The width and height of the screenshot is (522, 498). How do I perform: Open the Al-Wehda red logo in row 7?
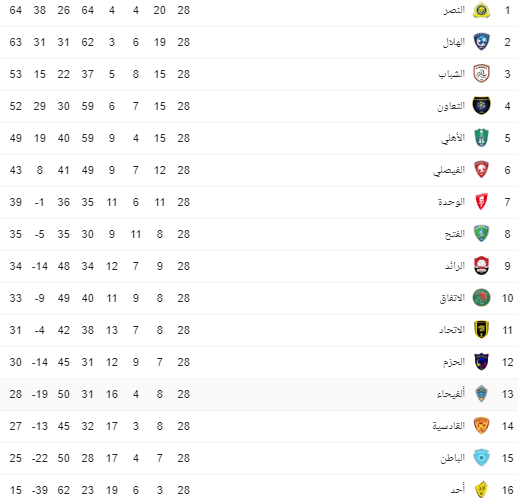tap(481, 202)
